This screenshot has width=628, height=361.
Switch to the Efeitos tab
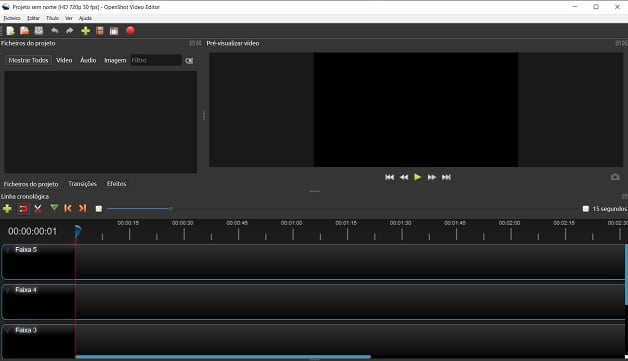pos(117,184)
